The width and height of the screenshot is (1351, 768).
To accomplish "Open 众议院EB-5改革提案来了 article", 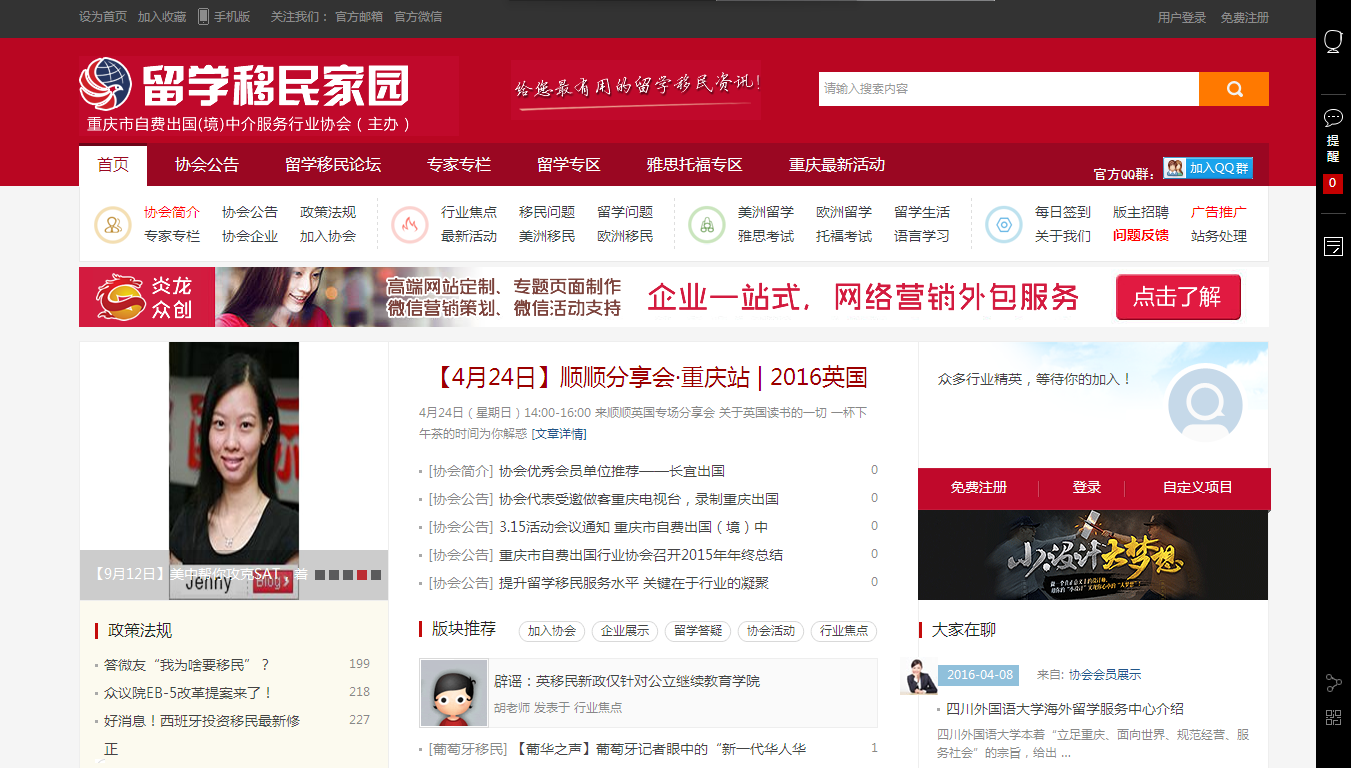I will 189,693.
